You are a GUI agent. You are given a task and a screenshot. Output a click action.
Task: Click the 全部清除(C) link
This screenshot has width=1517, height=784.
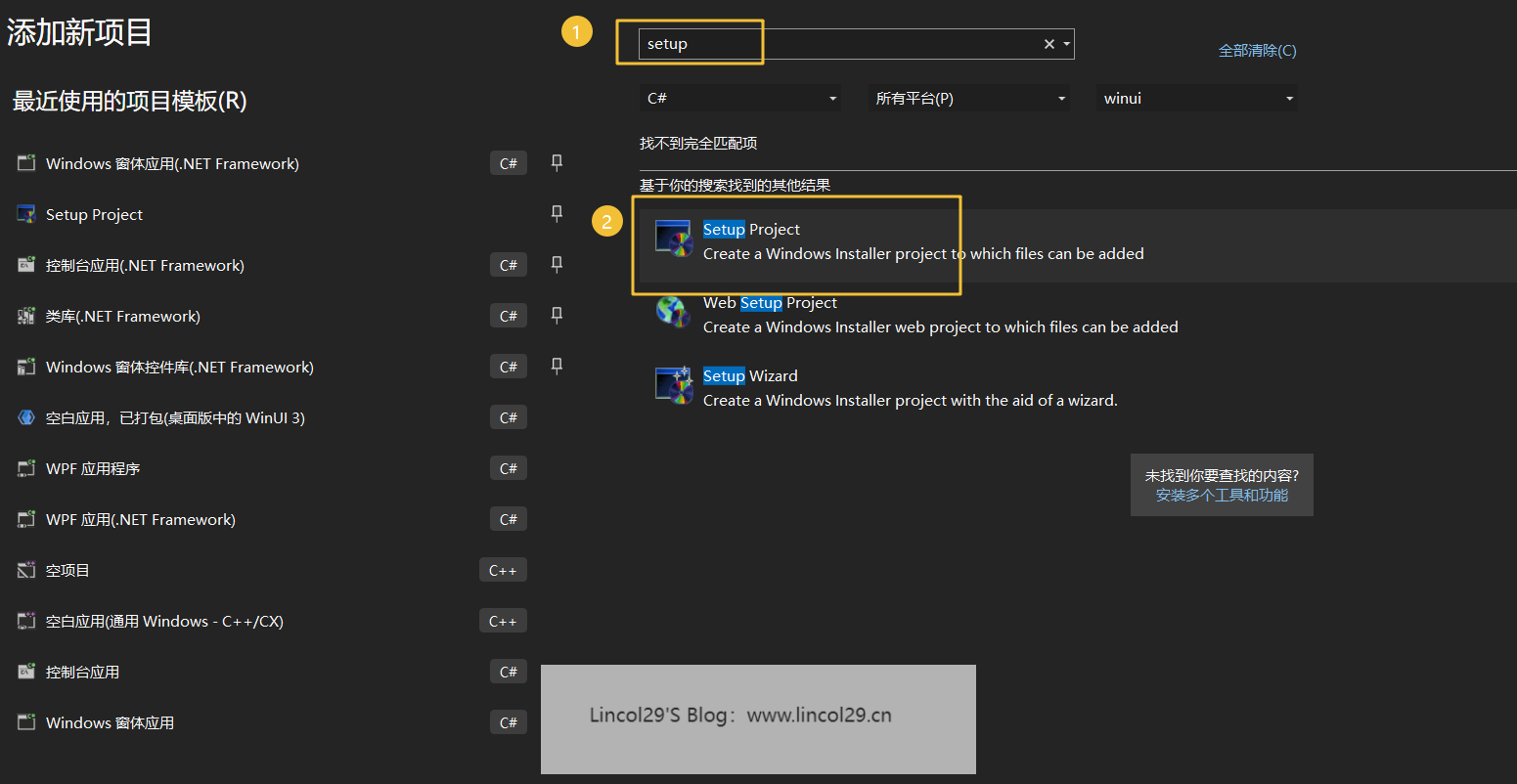point(1258,50)
